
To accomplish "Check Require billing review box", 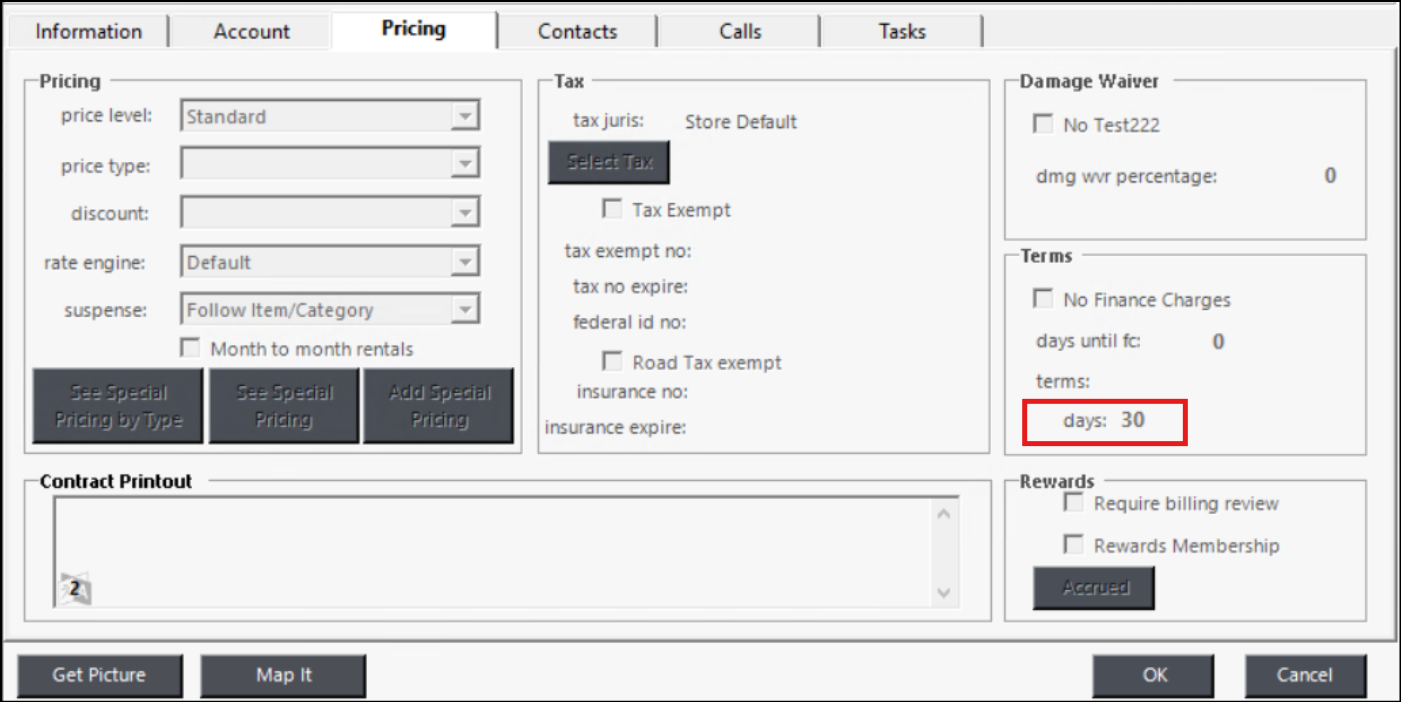I will pos(1074,503).
